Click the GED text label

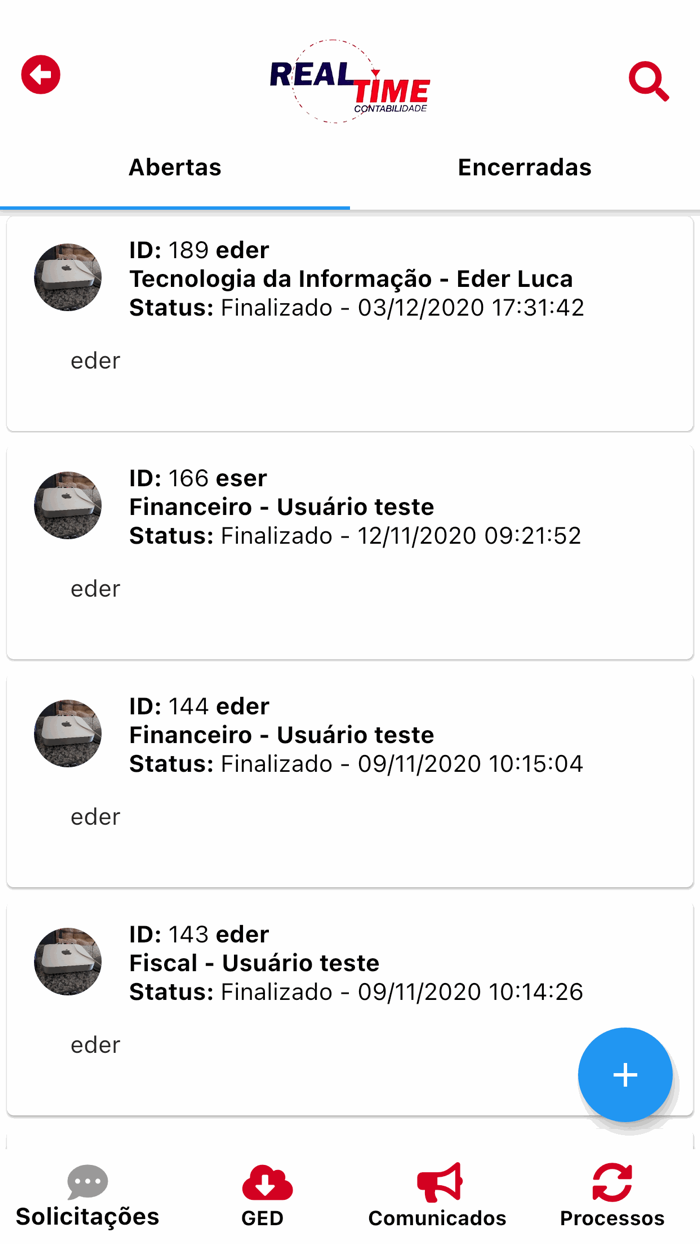(x=263, y=1218)
